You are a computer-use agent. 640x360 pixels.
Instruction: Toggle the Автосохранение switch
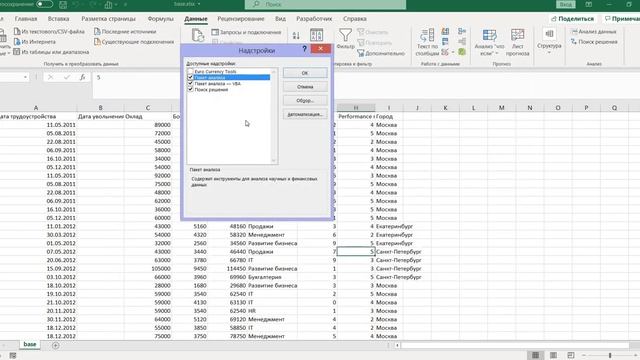click(x=44, y=4)
